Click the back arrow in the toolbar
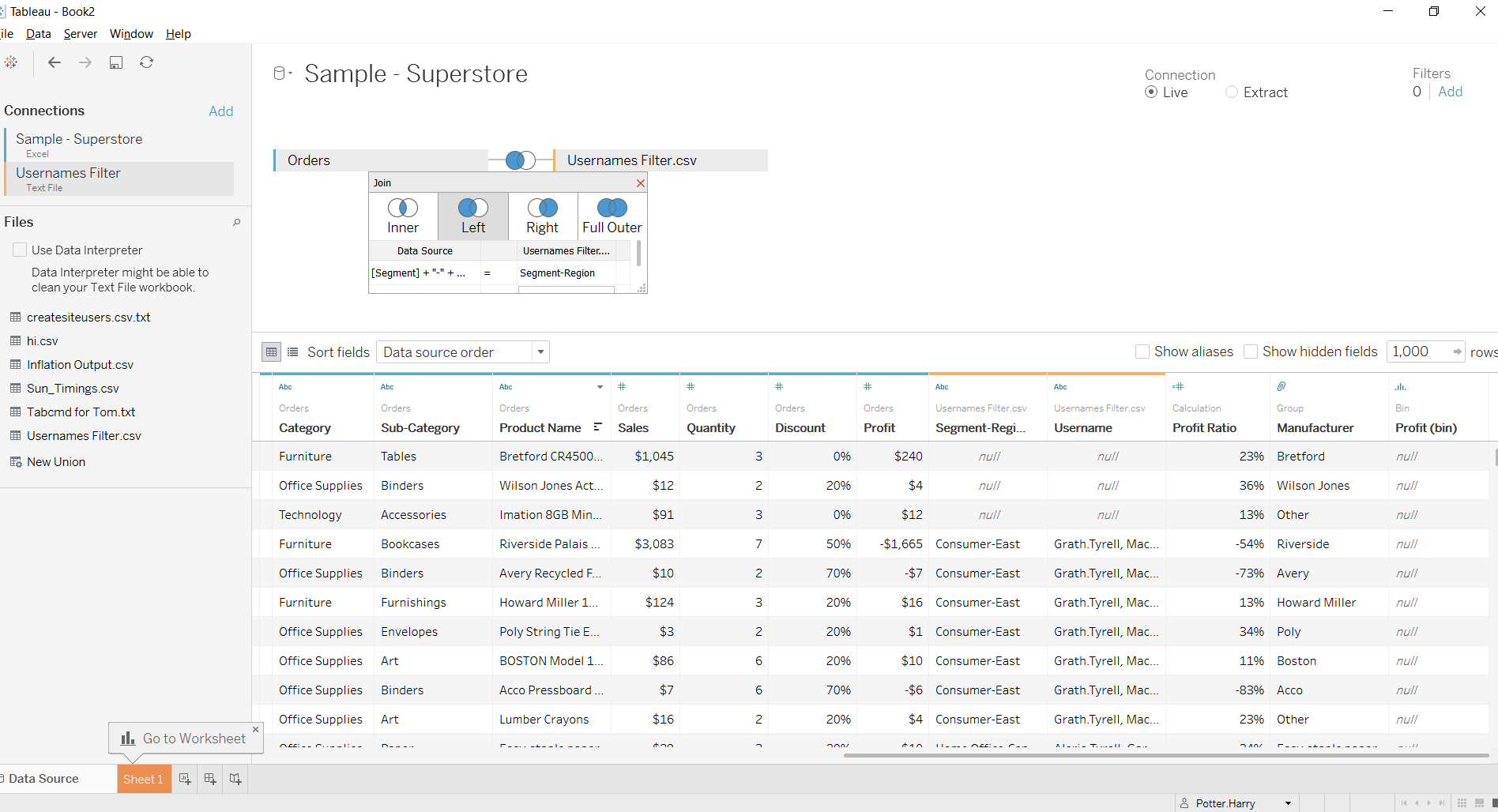The width and height of the screenshot is (1498, 812). [x=55, y=62]
